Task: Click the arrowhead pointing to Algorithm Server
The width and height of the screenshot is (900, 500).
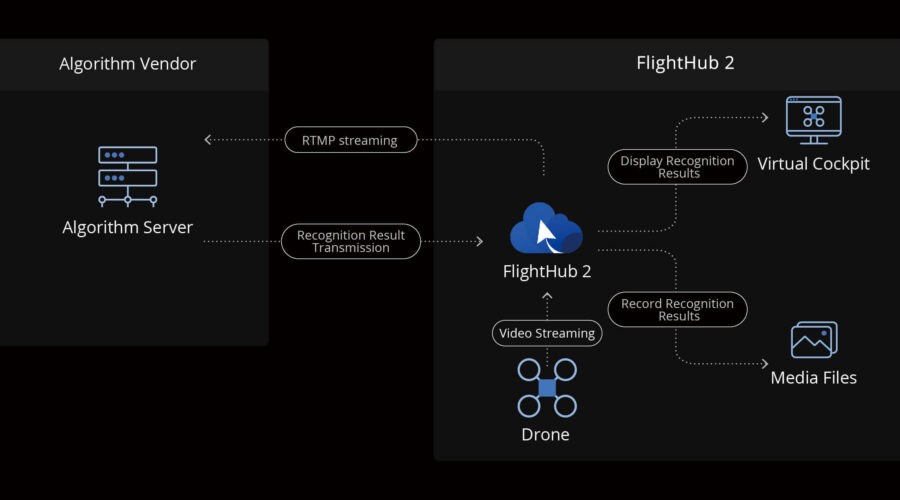Action: [x=208, y=140]
